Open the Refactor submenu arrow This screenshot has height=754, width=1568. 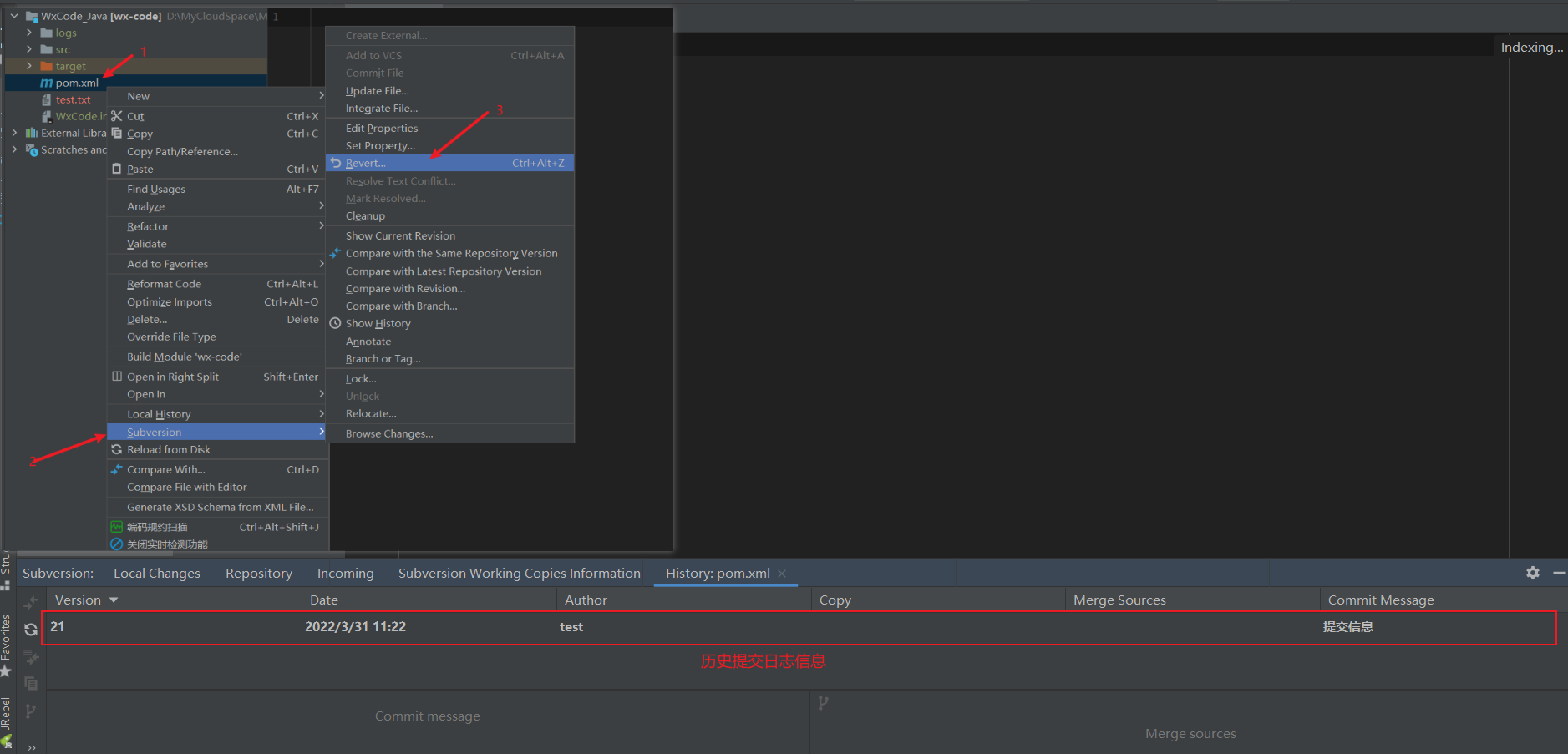click(x=321, y=225)
